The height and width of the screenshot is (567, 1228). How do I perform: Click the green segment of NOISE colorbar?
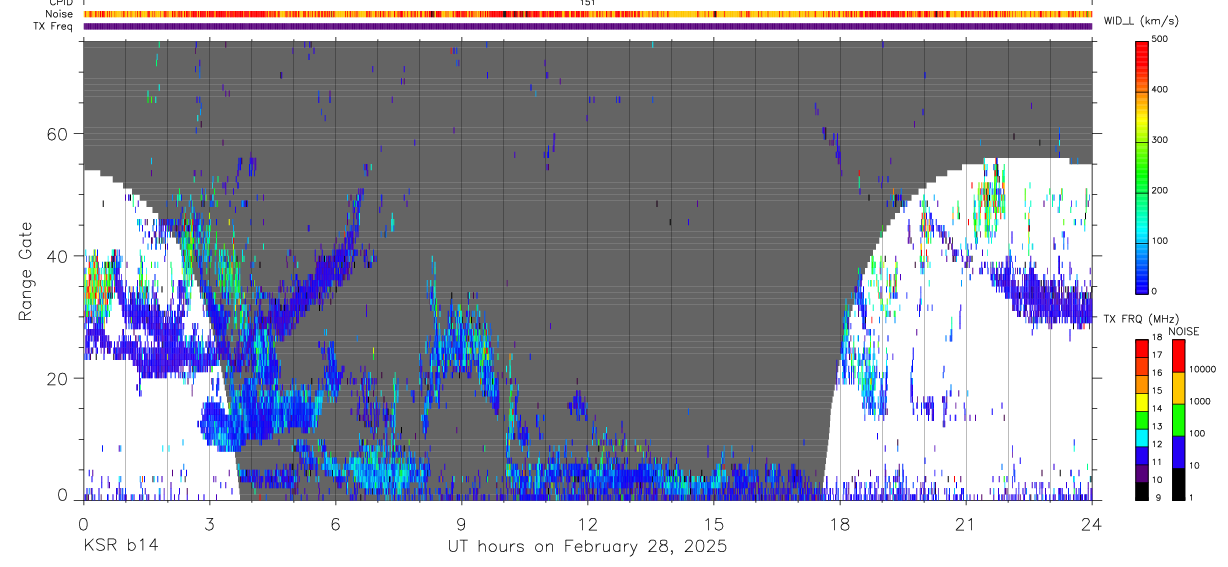[1179, 420]
